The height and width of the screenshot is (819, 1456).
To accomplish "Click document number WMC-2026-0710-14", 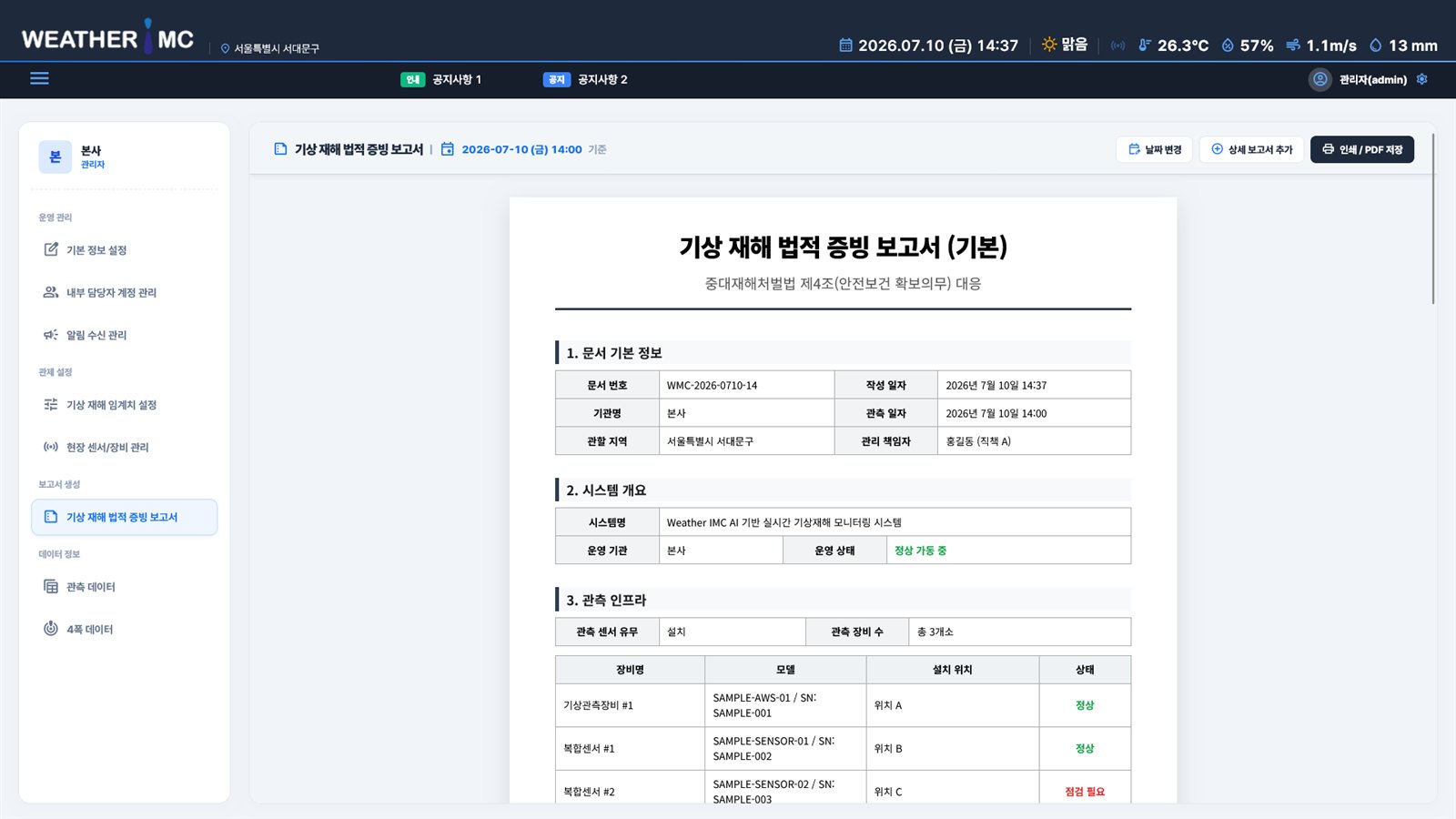I will tap(712, 386).
